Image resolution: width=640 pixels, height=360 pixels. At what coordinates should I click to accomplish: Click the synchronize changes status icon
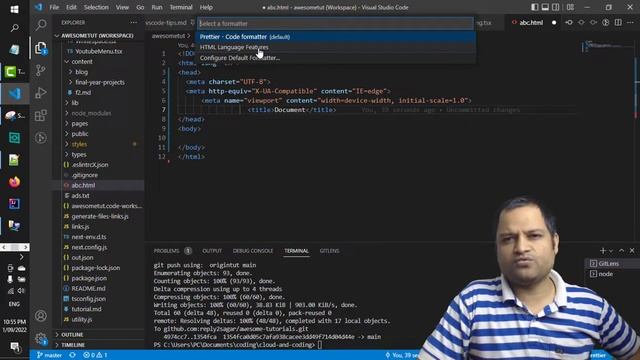(x=72, y=355)
